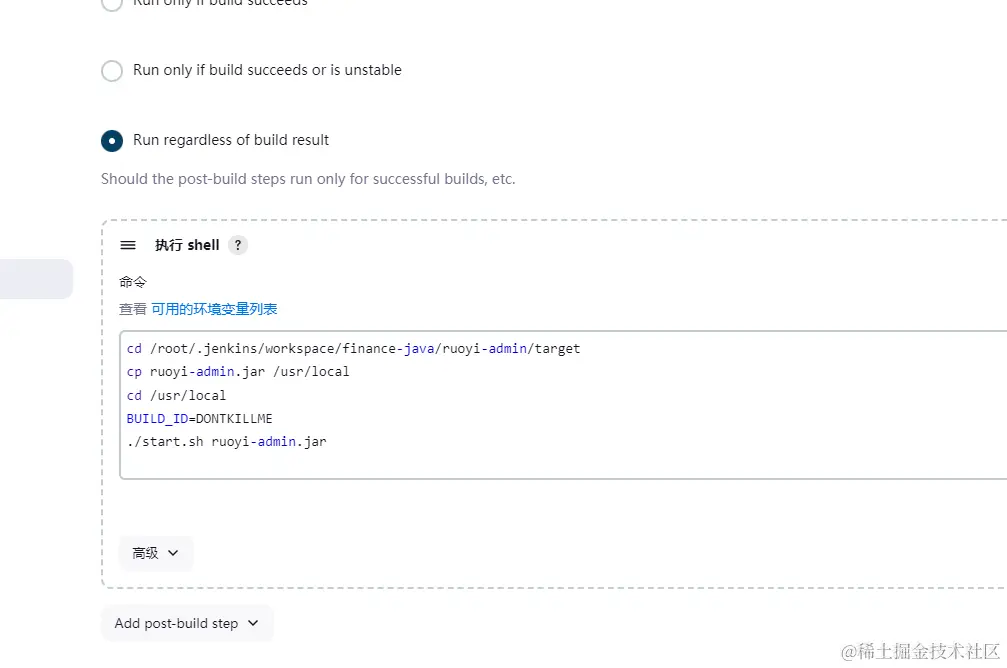The width and height of the screenshot is (1007, 668).
Task: Click the BUILD_ID=DONTKILLME line
Action: (199, 418)
